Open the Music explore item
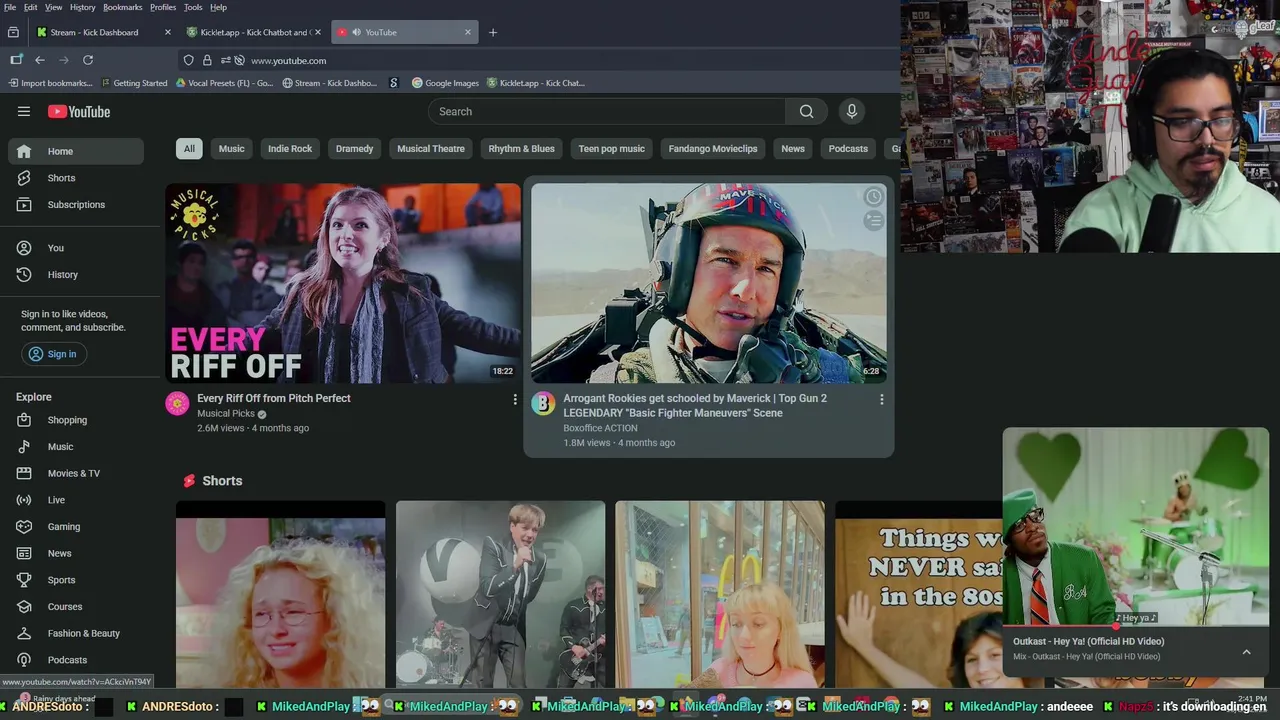 coord(76,447)
